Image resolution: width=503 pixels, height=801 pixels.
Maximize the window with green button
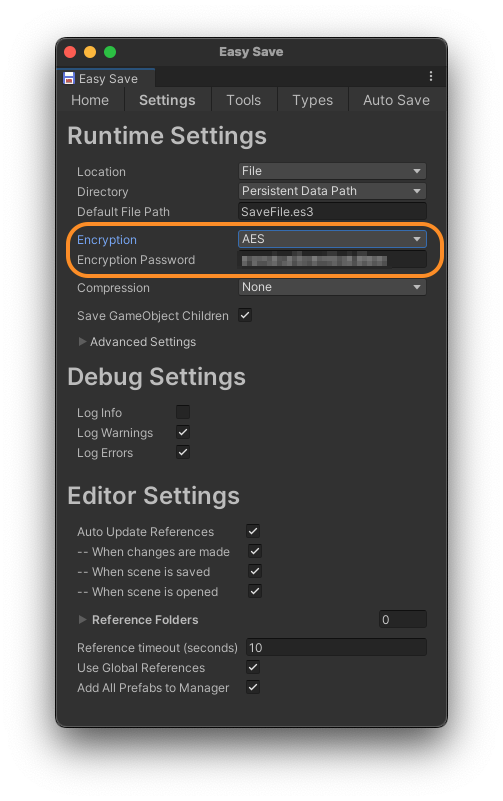point(110,52)
